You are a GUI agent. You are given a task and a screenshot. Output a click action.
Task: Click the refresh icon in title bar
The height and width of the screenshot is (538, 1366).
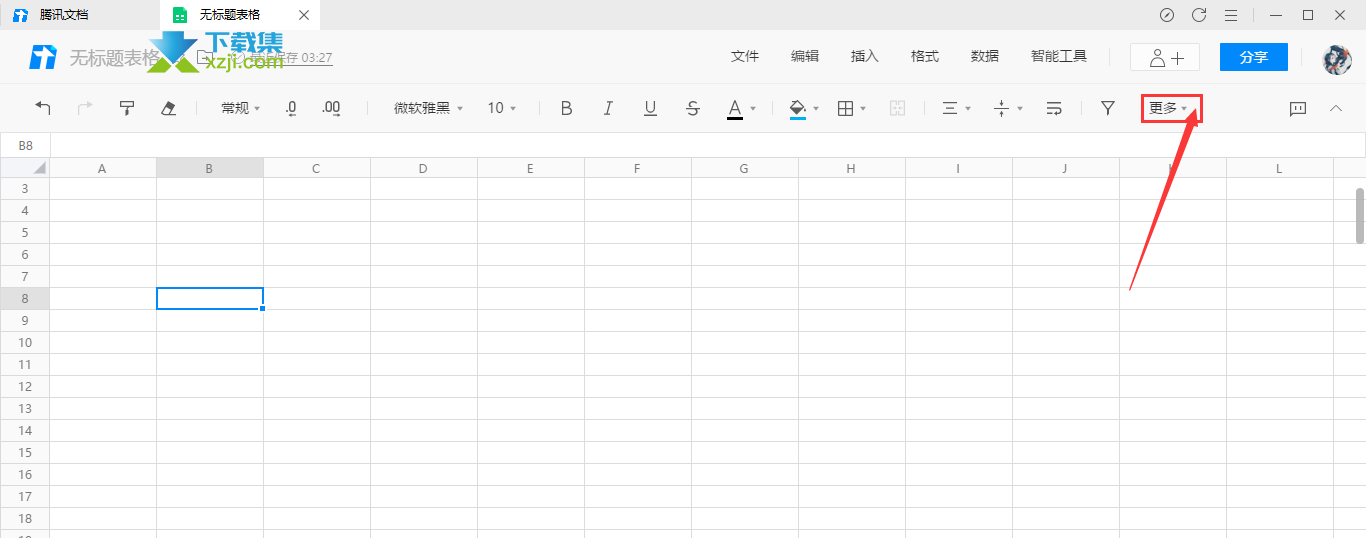tap(1199, 15)
